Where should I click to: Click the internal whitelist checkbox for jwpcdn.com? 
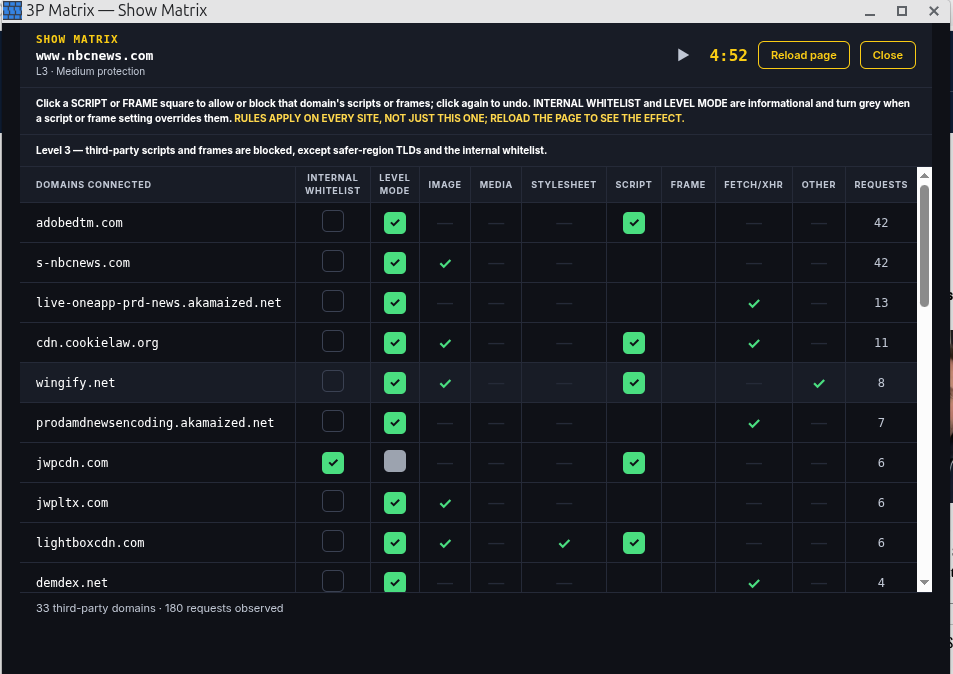point(333,463)
